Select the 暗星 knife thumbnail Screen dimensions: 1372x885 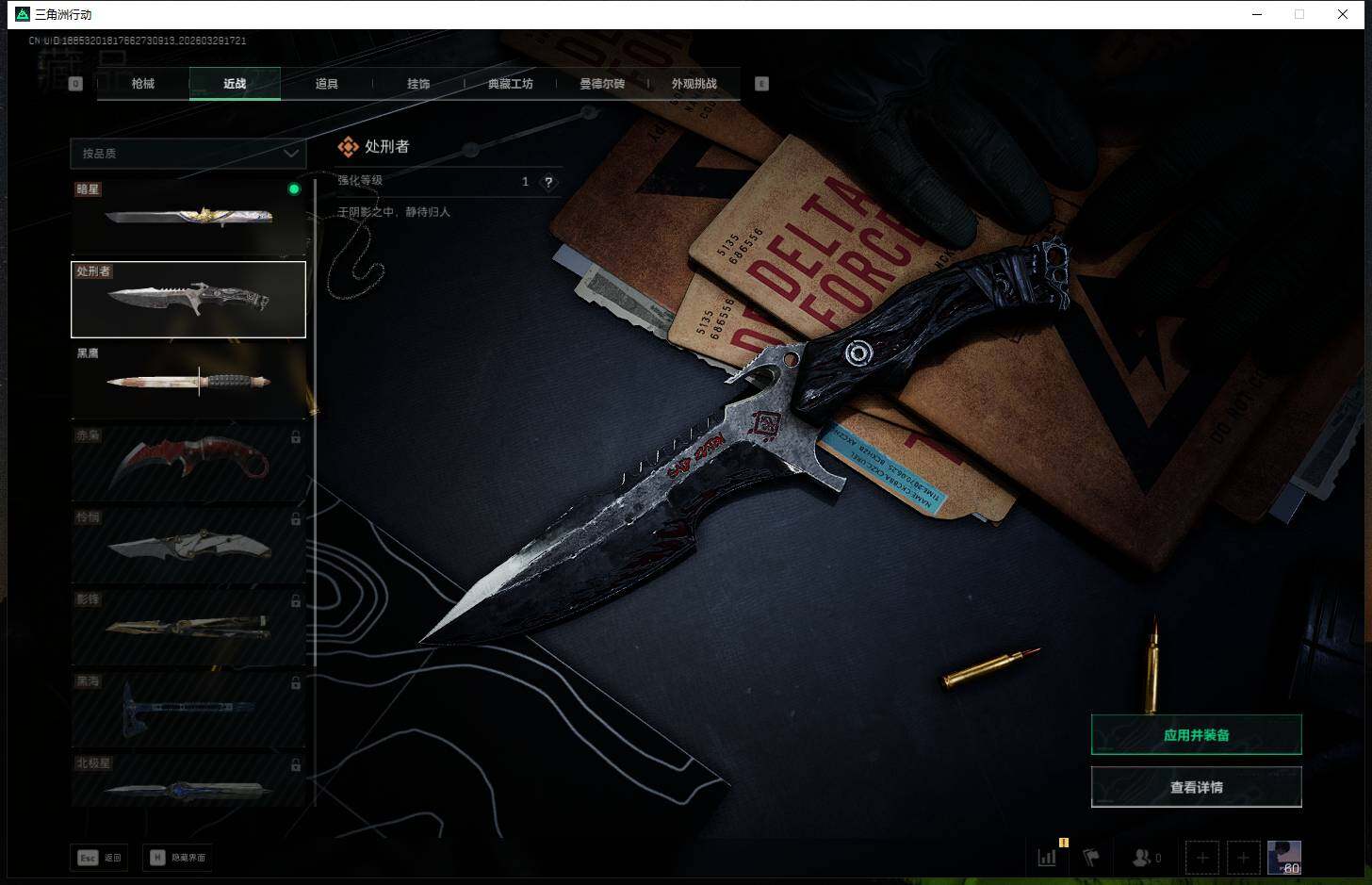pyautogui.click(x=188, y=218)
